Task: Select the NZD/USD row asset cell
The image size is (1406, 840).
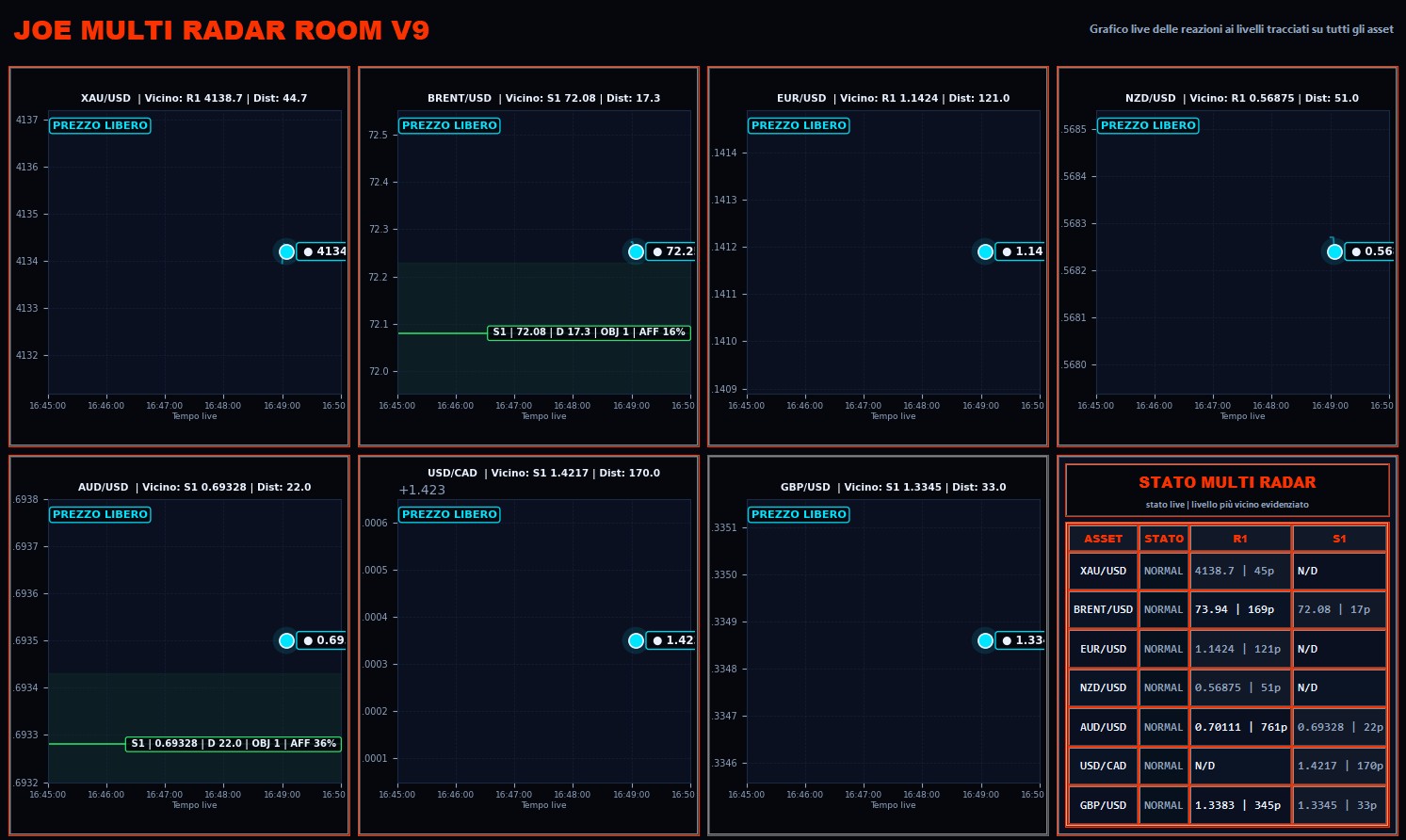Action: (x=1103, y=687)
